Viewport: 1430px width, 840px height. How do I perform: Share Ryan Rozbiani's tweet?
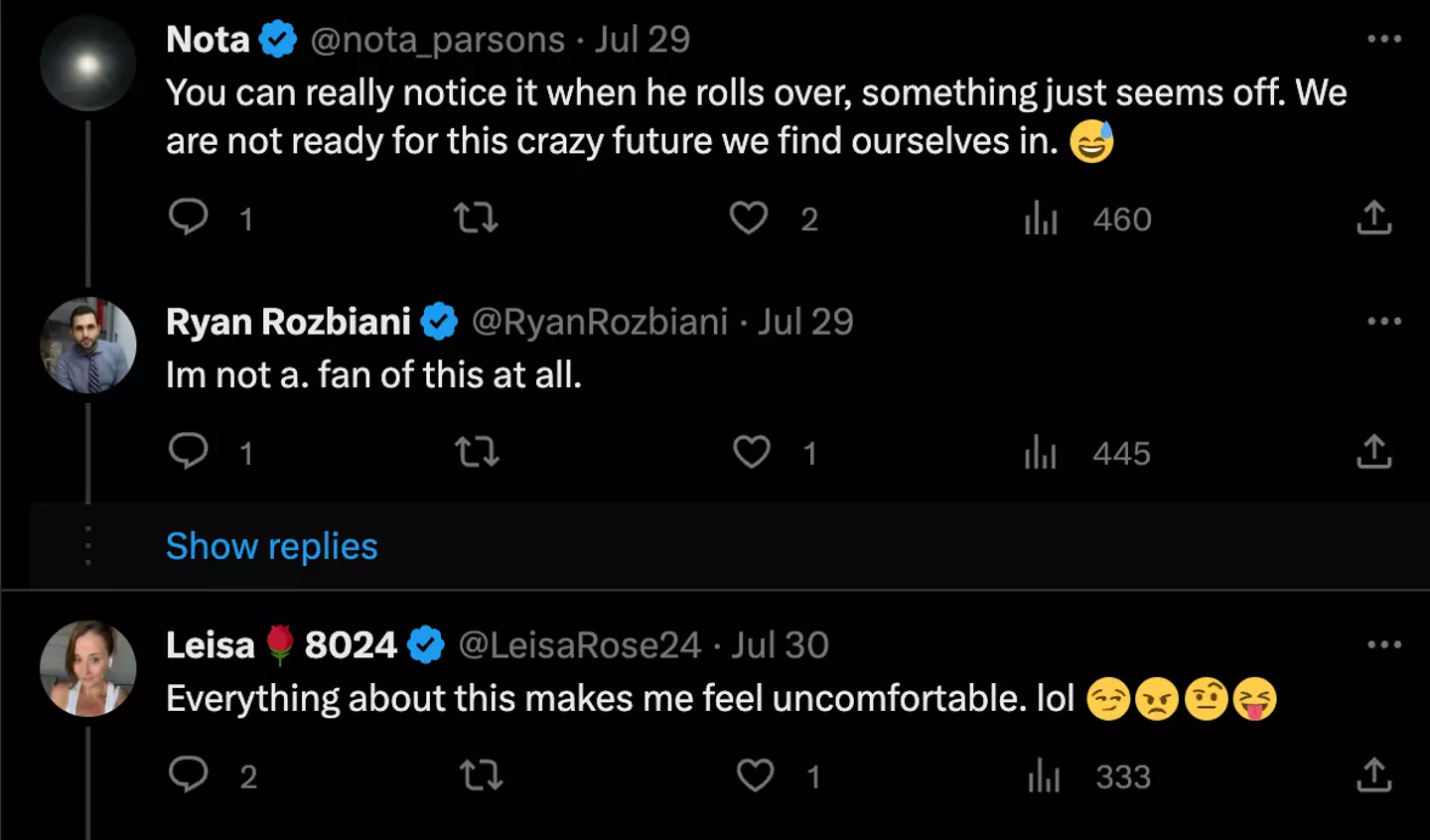pos(1374,452)
